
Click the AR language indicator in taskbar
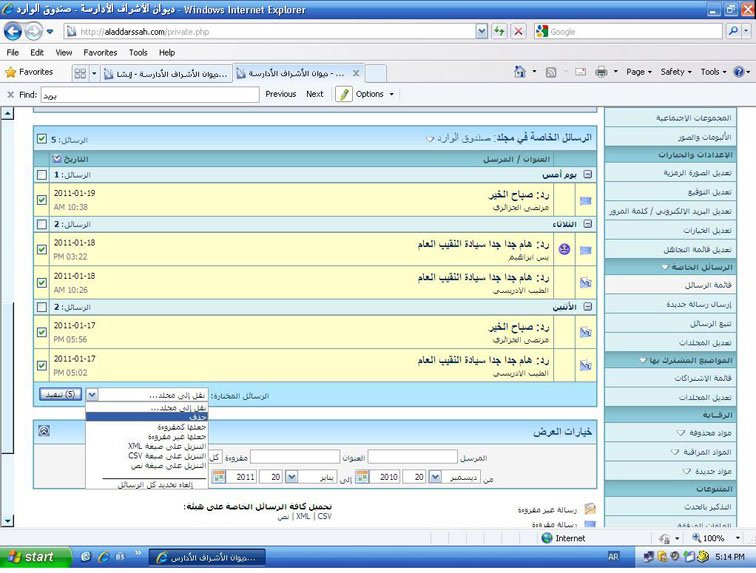(x=613, y=557)
